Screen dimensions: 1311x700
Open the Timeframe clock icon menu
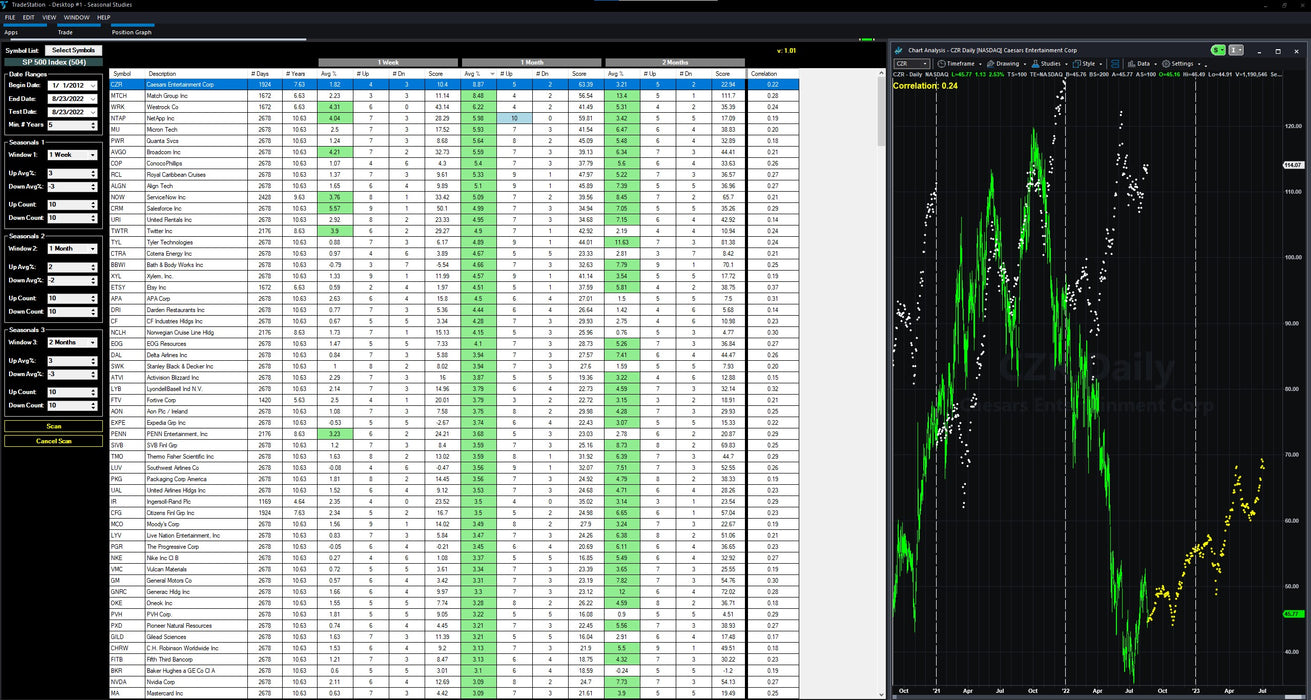pyautogui.click(x=941, y=63)
